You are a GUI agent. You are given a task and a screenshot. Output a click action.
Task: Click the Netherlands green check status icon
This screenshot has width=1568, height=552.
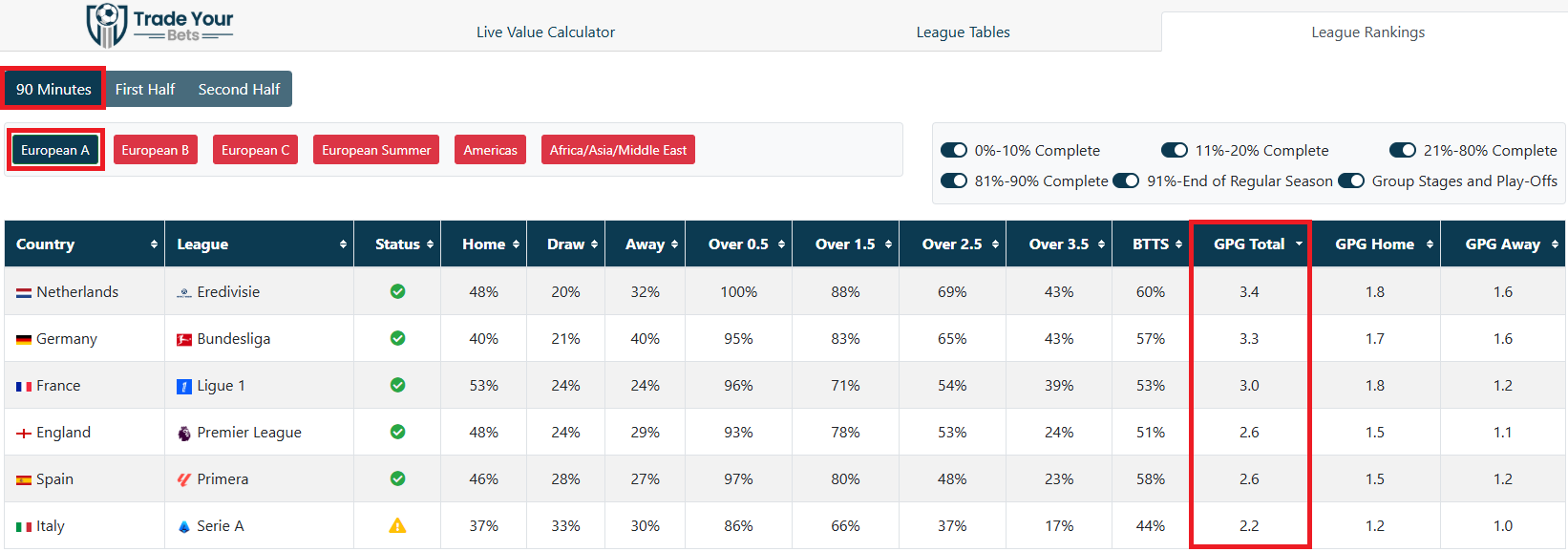(397, 291)
